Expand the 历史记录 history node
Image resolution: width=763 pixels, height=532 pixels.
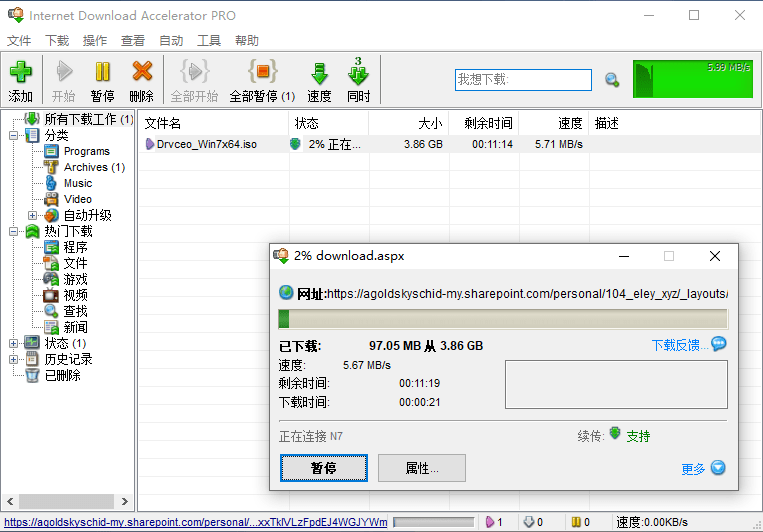[14, 359]
